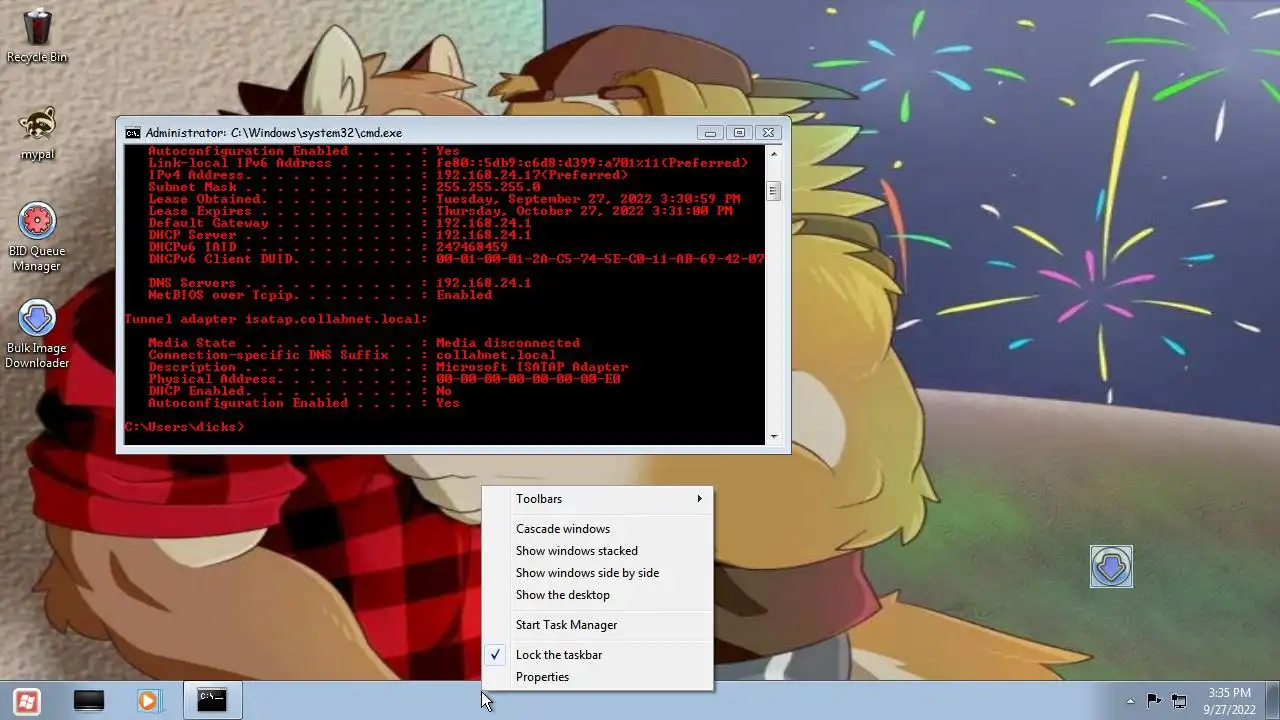Click the cmd scrollbar down arrow
Screen dimensions: 1280x720
pyautogui.click(x=773, y=437)
